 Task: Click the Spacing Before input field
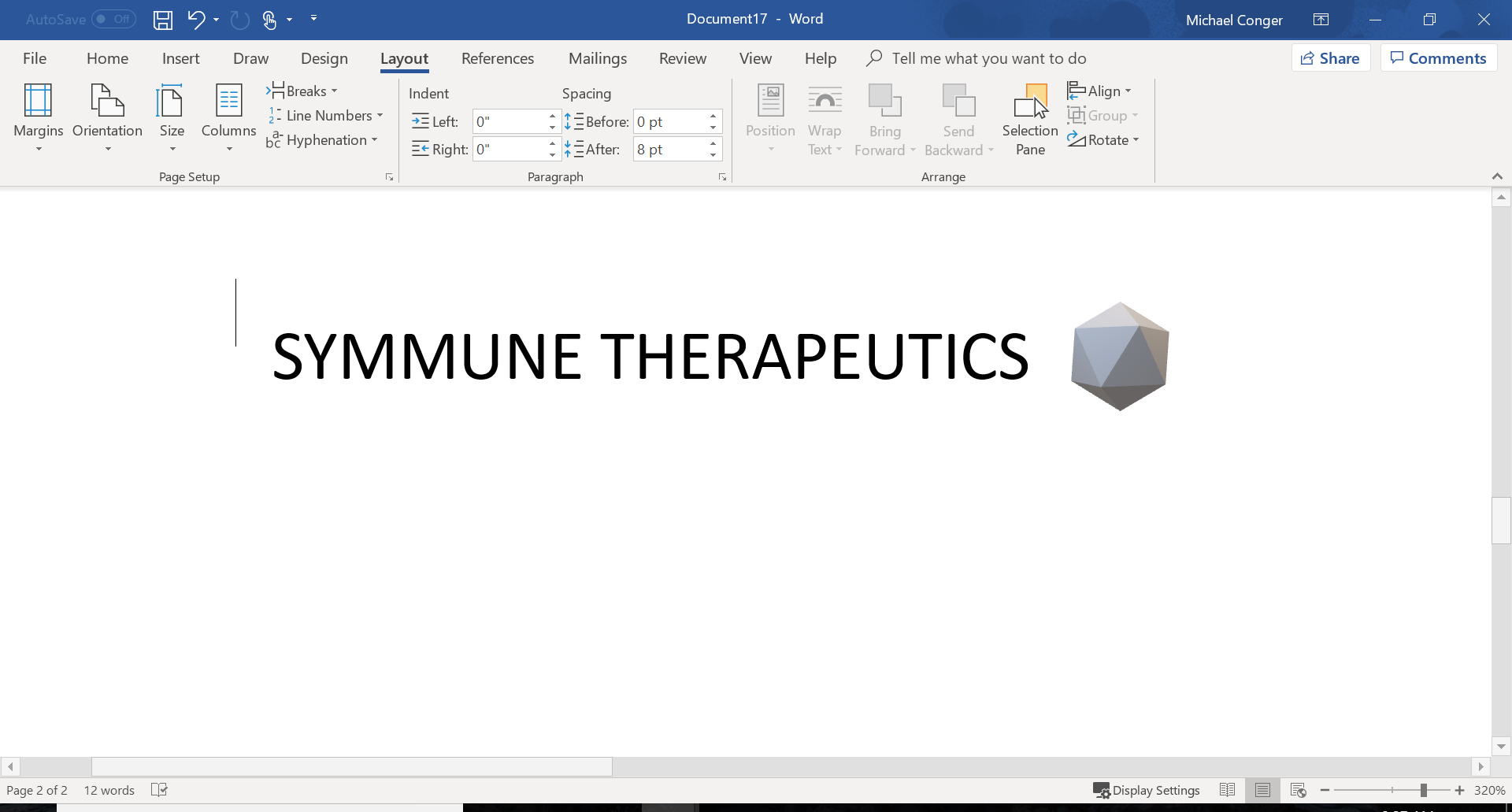pos(669,122)
